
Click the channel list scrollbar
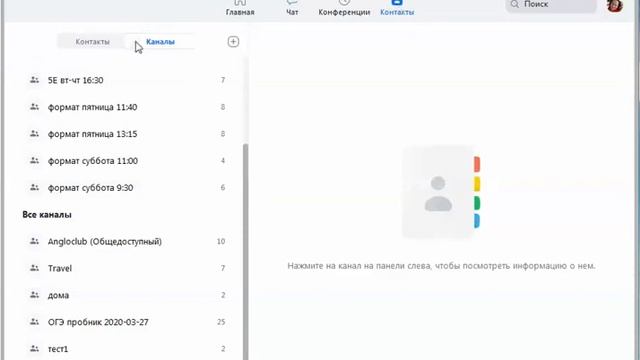tap(246, 251)
